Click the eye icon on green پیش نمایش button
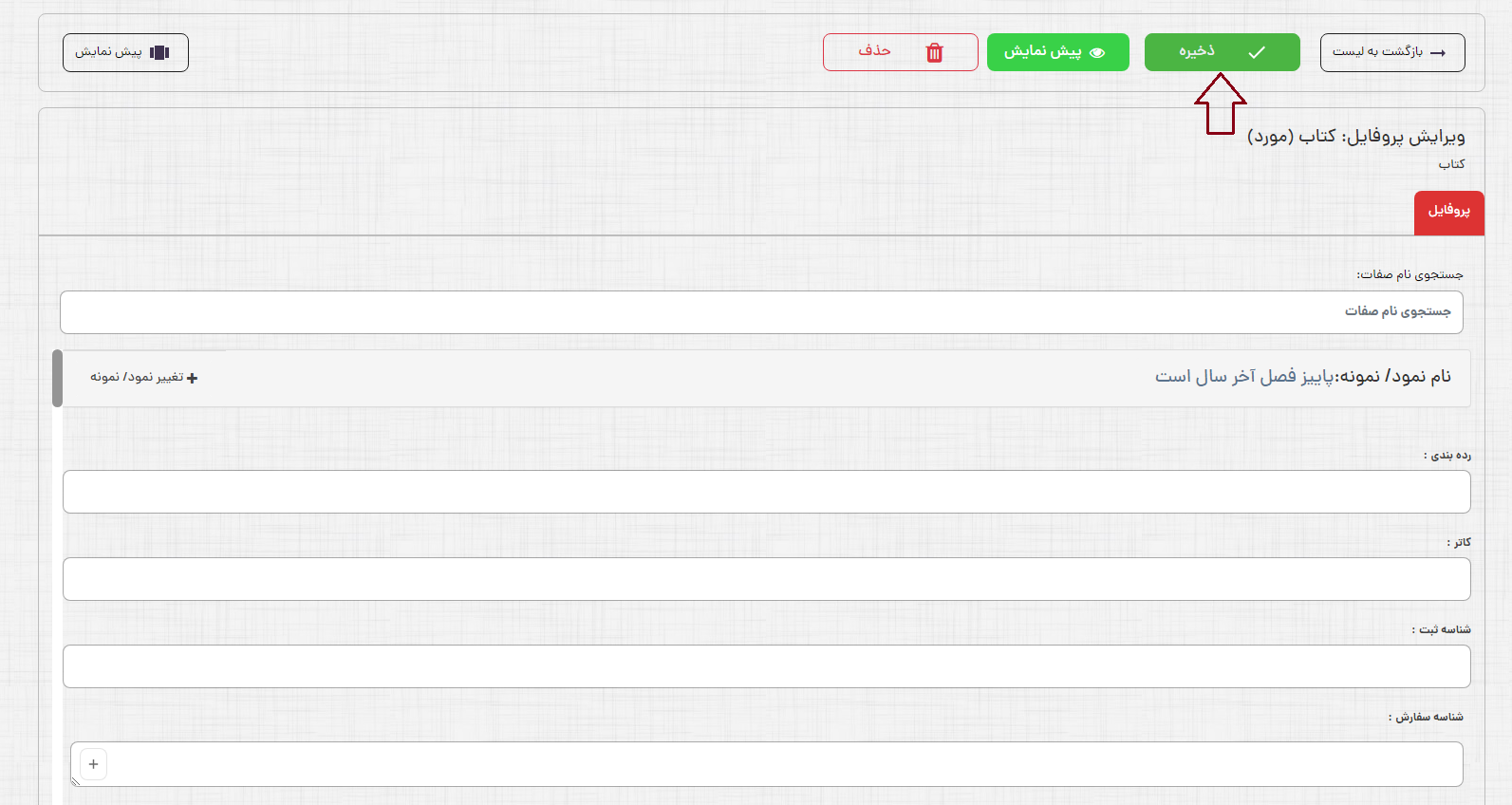 point(1097,53)
